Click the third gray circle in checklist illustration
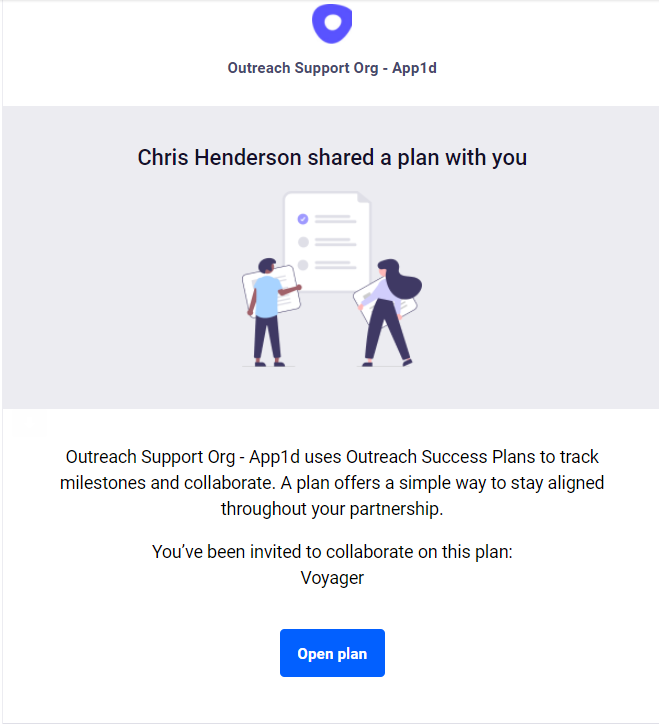This screenshot has width=659, height=724. pos(303,265)
